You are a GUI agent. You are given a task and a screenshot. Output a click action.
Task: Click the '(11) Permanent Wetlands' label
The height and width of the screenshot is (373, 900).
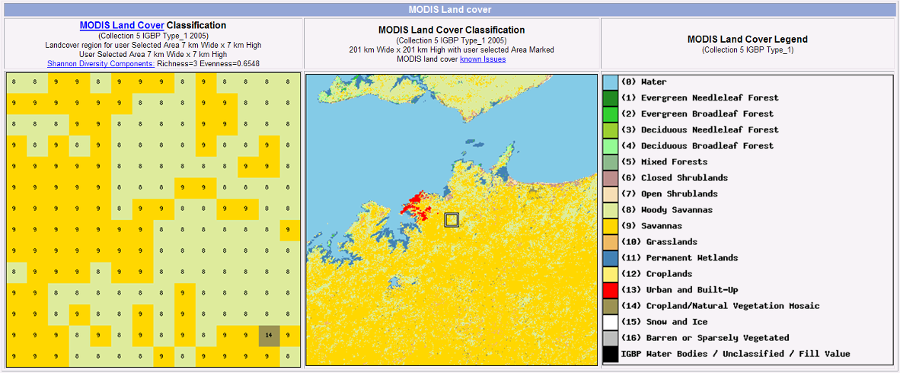tap(680, 258)
